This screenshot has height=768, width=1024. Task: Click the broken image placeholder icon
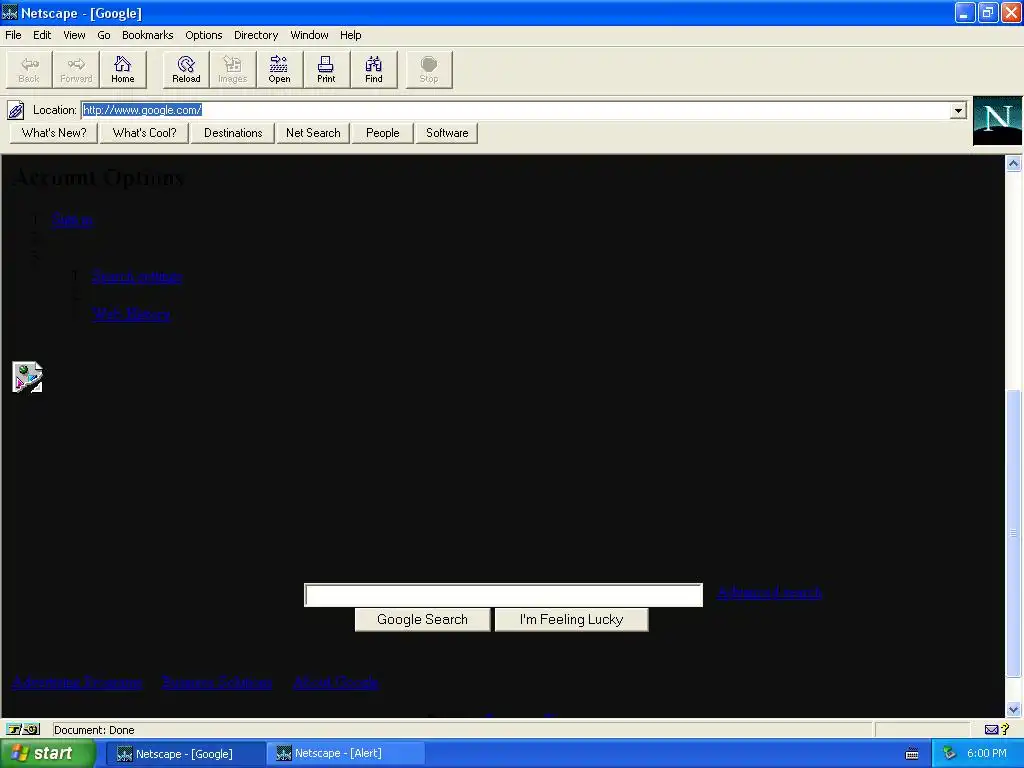point(27,377)
